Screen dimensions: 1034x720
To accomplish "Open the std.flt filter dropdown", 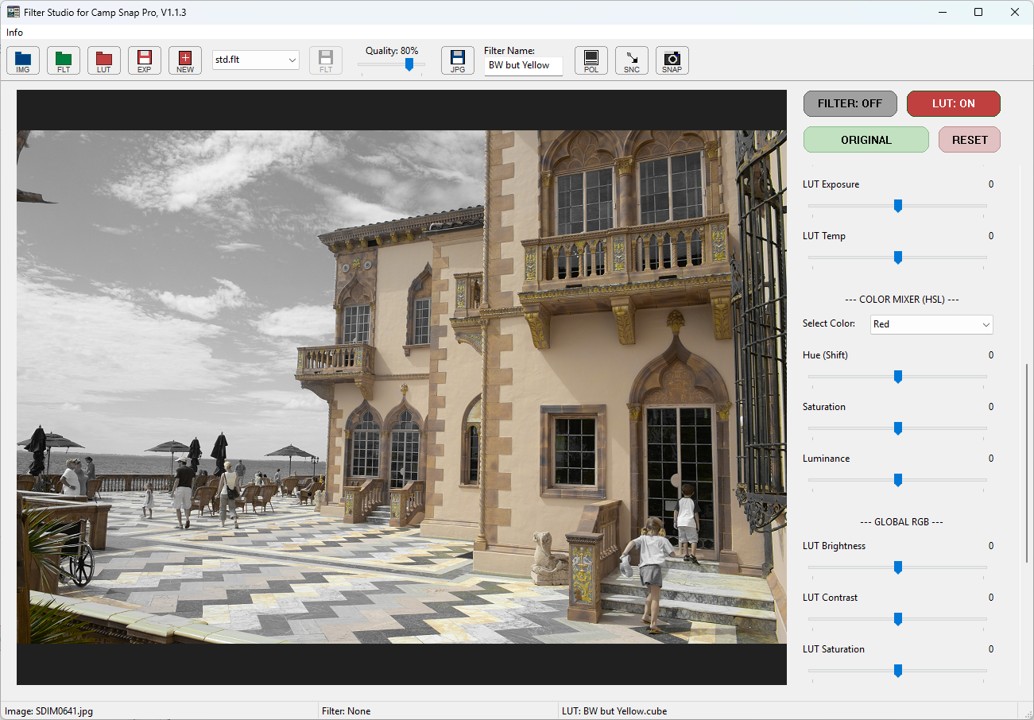I will click(255, 60).
